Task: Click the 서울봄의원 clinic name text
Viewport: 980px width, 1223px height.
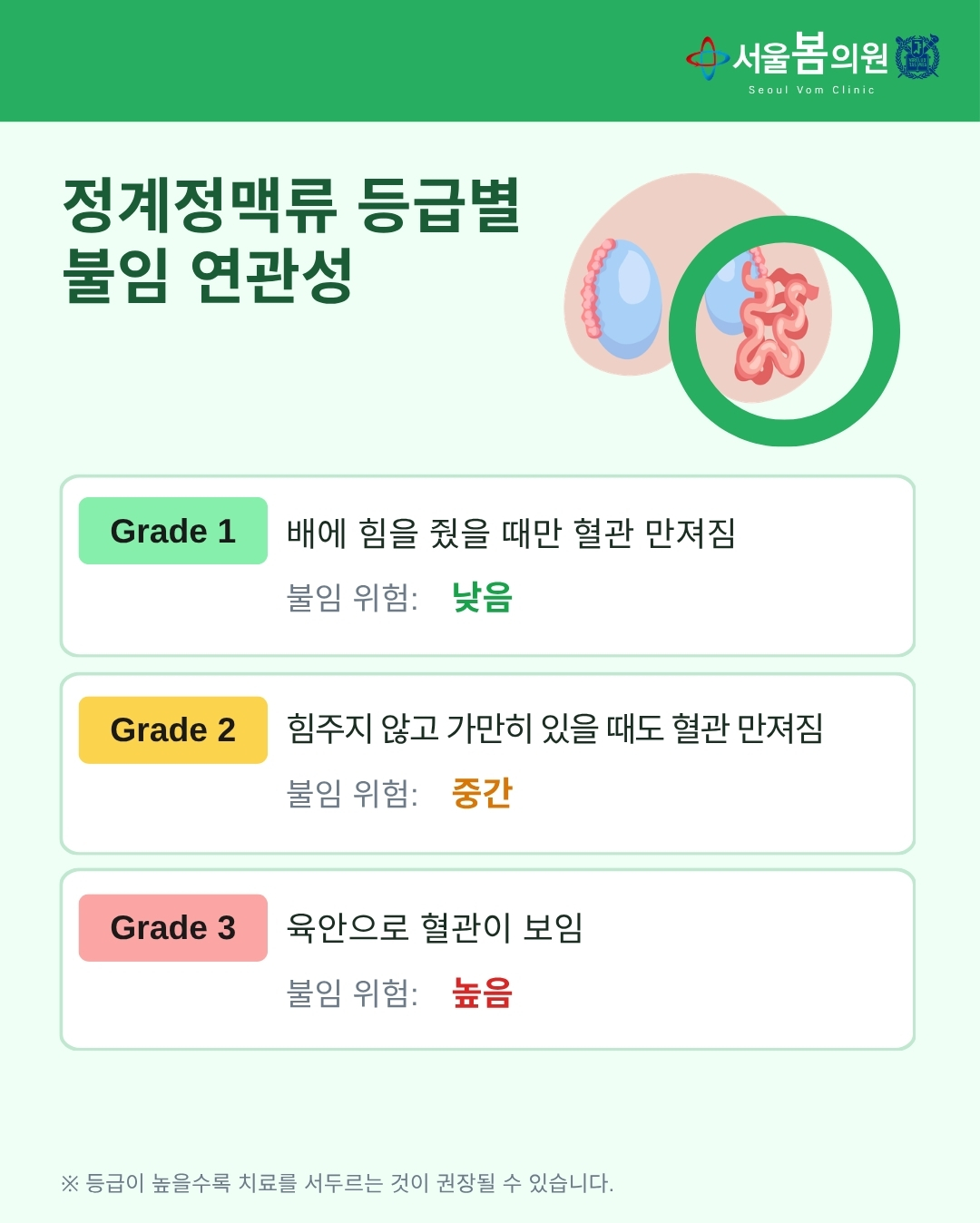Action: [810, 55]
